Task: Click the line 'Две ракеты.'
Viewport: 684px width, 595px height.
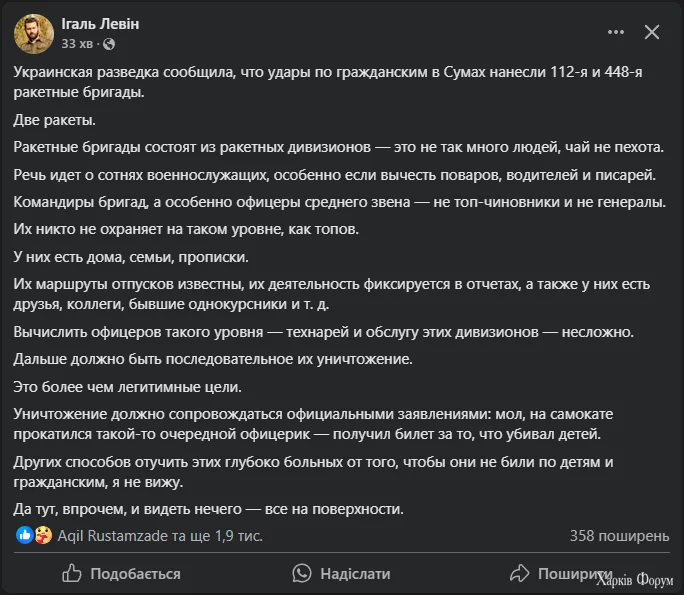Action: click(55, 120)
